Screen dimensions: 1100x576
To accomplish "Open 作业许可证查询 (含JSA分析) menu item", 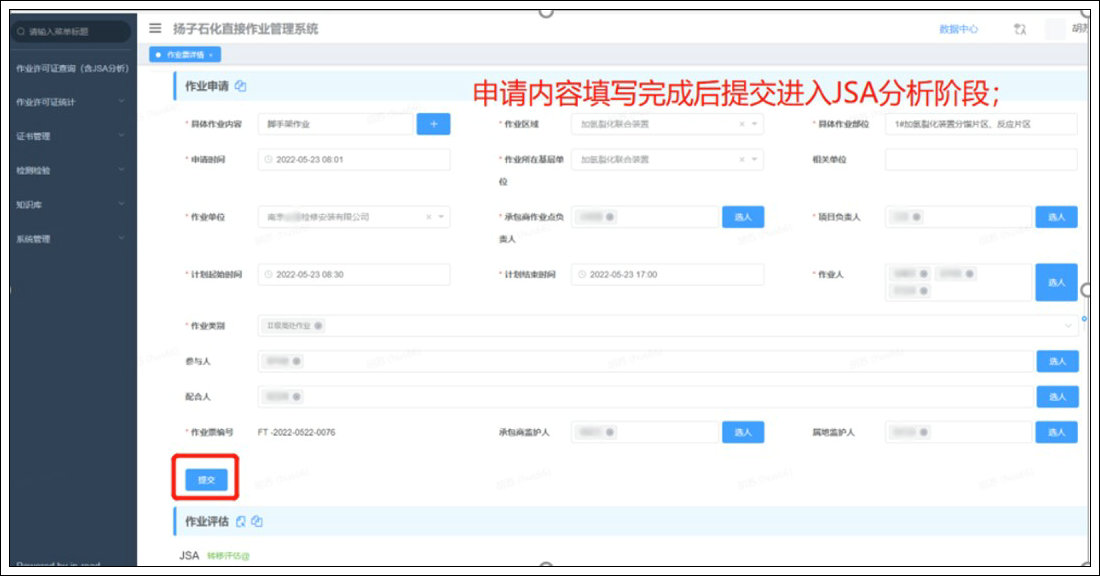I will pyautogui.click(x=72, y=68).
